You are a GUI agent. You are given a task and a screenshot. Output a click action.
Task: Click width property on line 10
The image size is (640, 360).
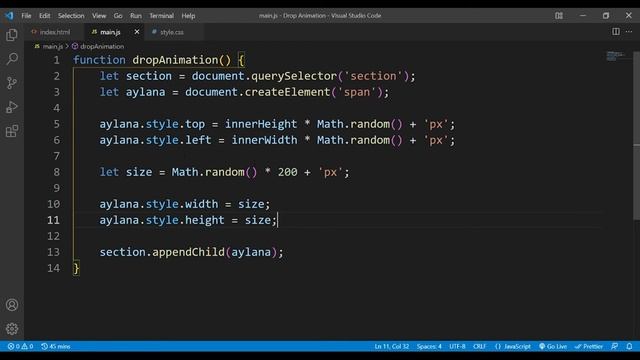pos(202,204)
